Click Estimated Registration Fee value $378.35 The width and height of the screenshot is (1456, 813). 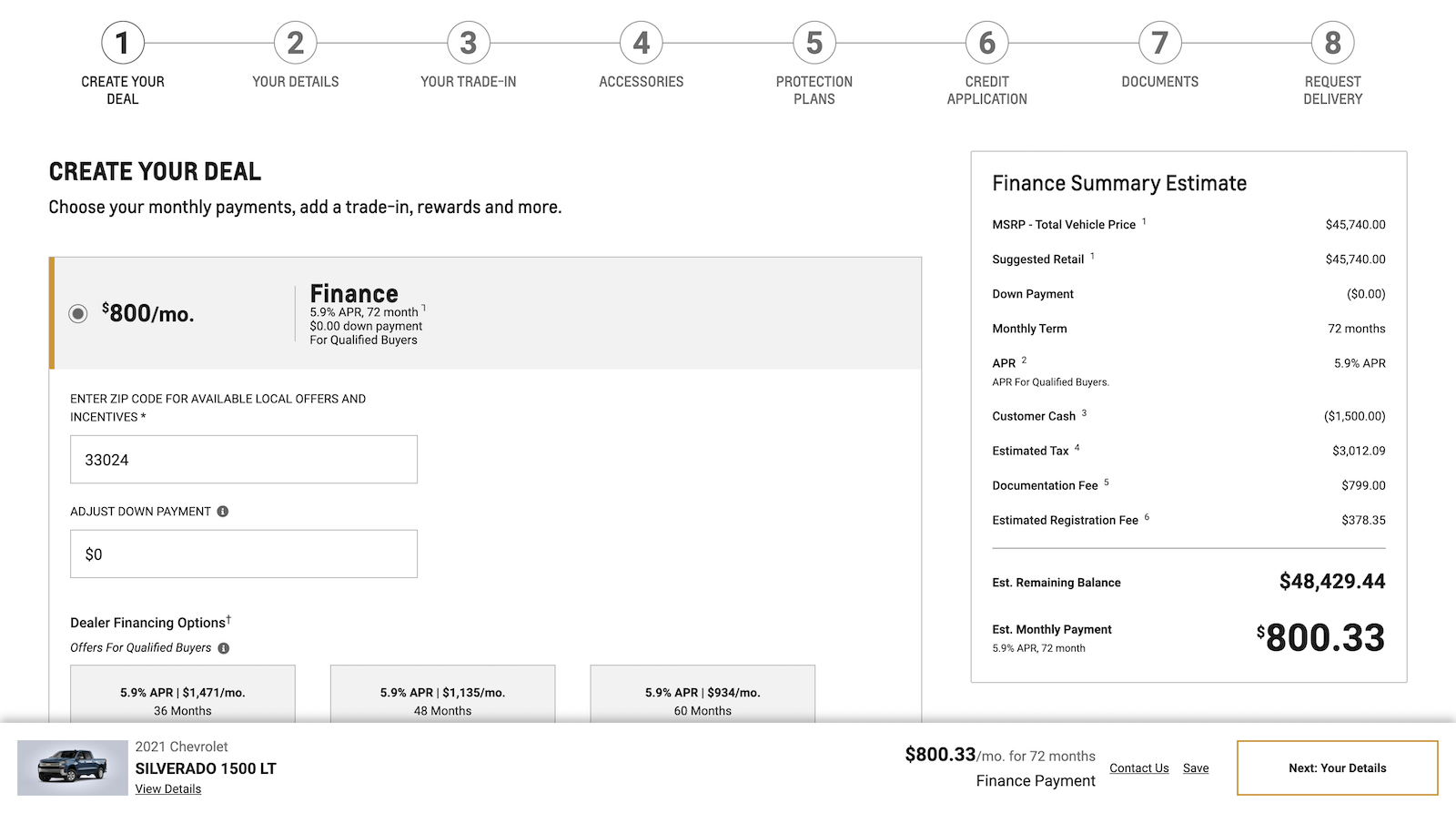[x=1363, y=520]
